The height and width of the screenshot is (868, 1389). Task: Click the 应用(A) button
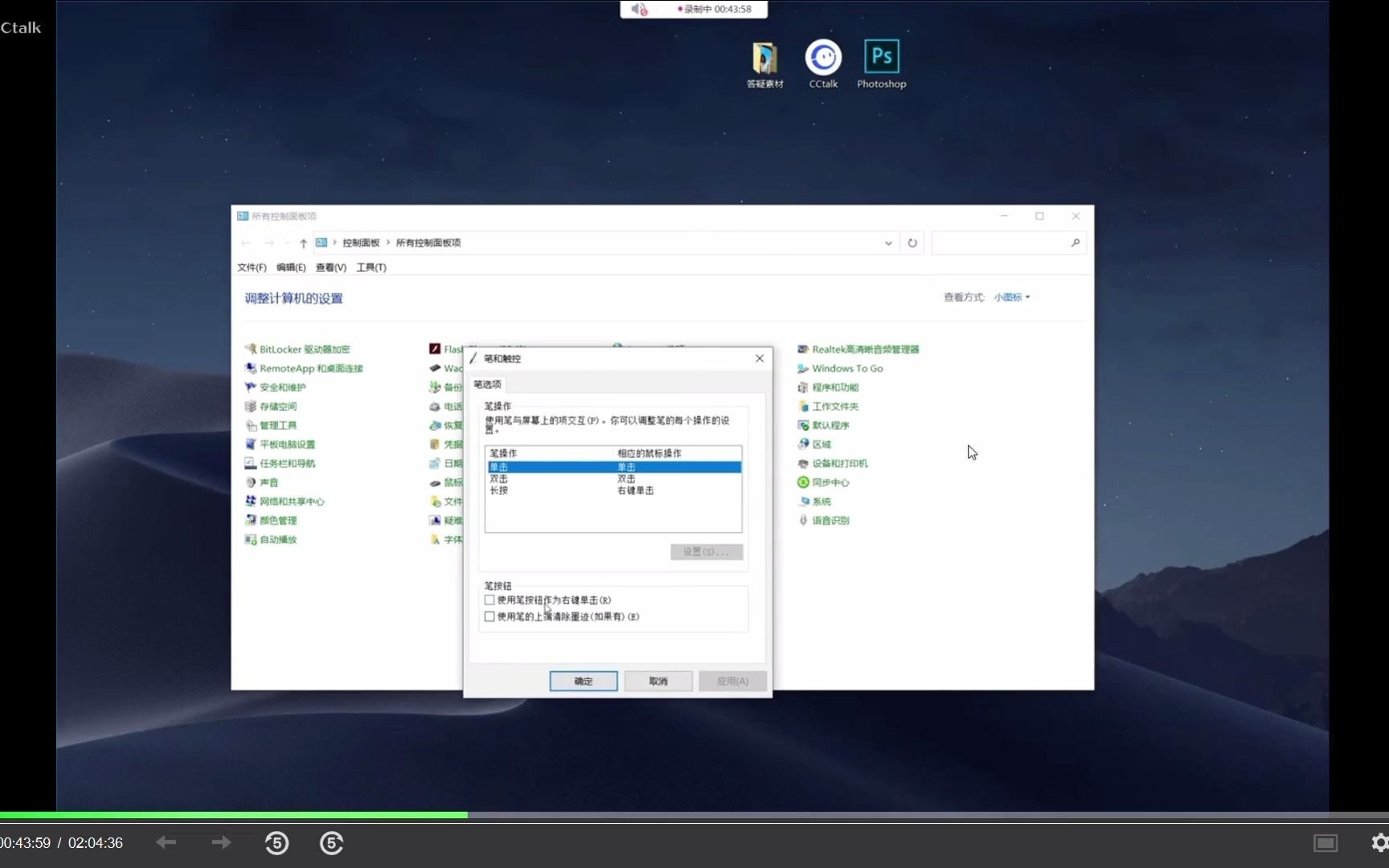click(732, 681)
